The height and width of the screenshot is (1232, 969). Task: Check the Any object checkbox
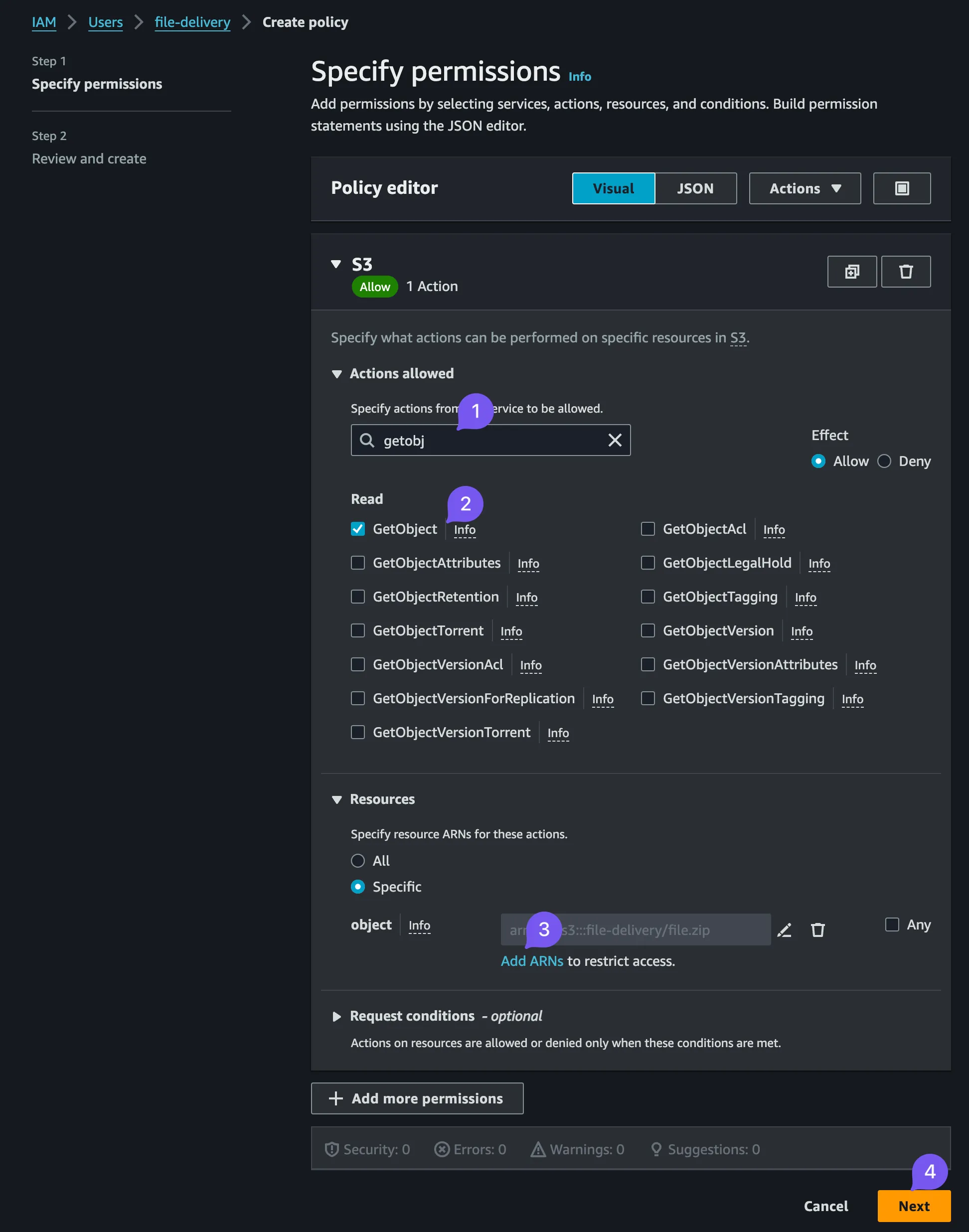pyautogui.click(x=892, y=924)
